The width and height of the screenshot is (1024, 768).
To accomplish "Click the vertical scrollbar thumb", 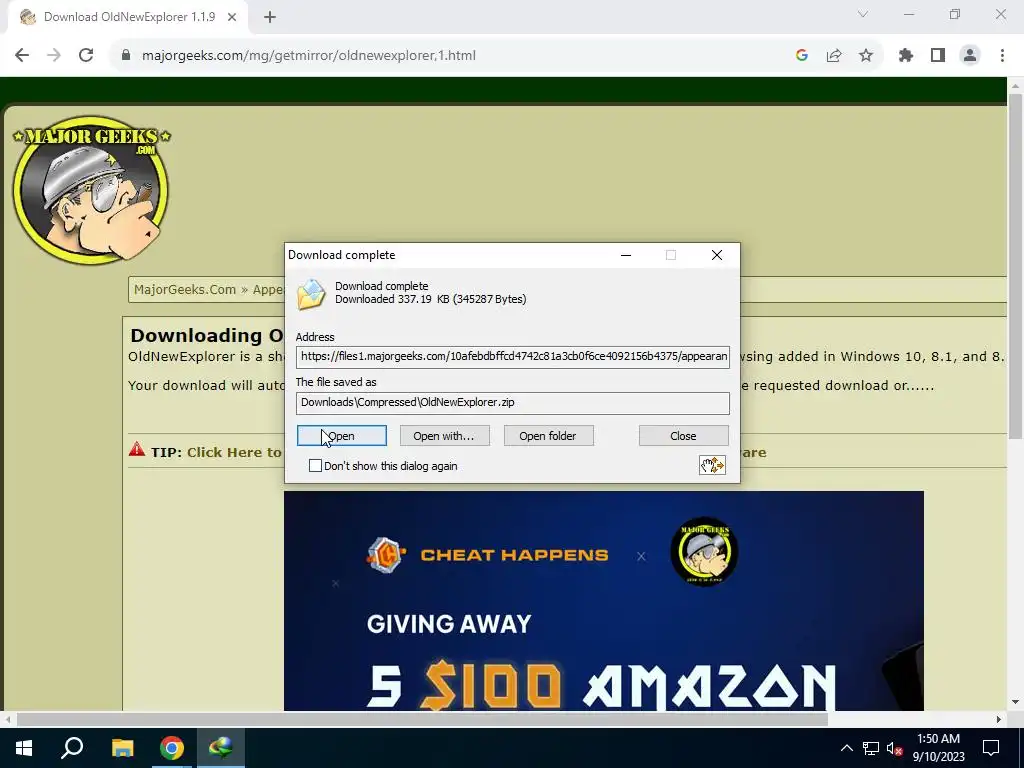I will 1015,266.
